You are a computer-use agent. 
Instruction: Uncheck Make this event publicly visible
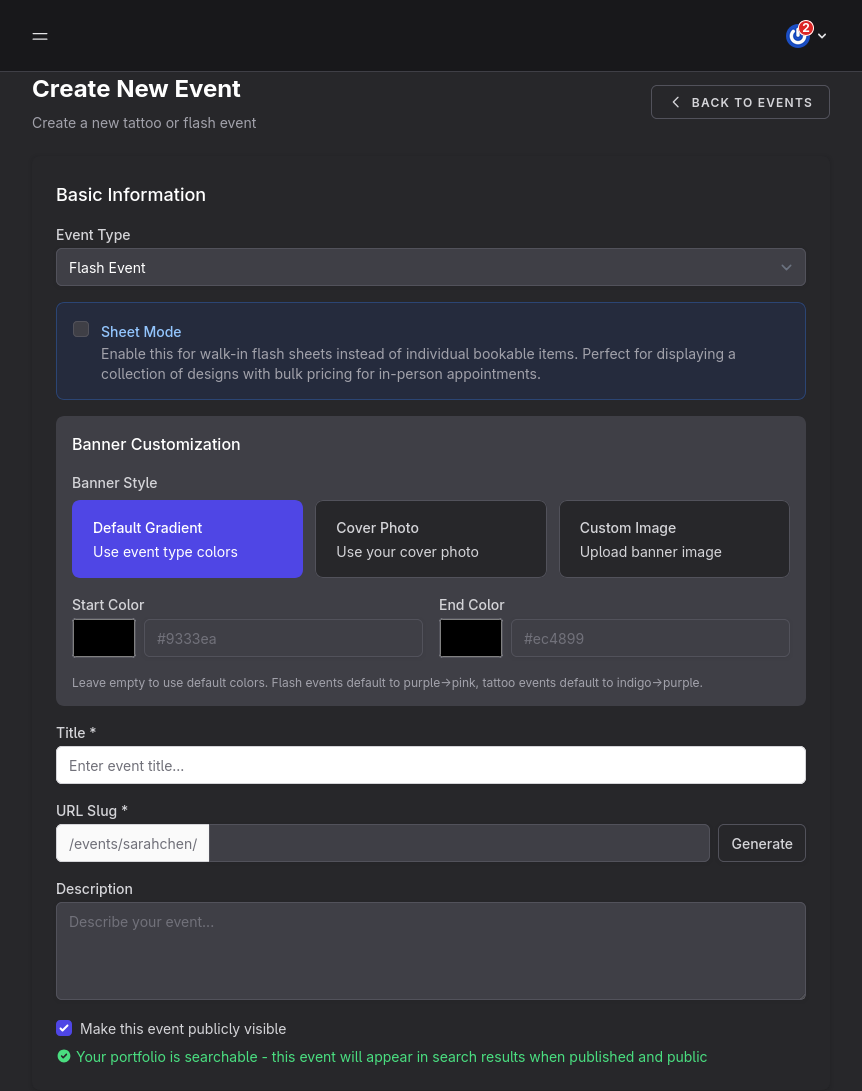[64, 1028]
